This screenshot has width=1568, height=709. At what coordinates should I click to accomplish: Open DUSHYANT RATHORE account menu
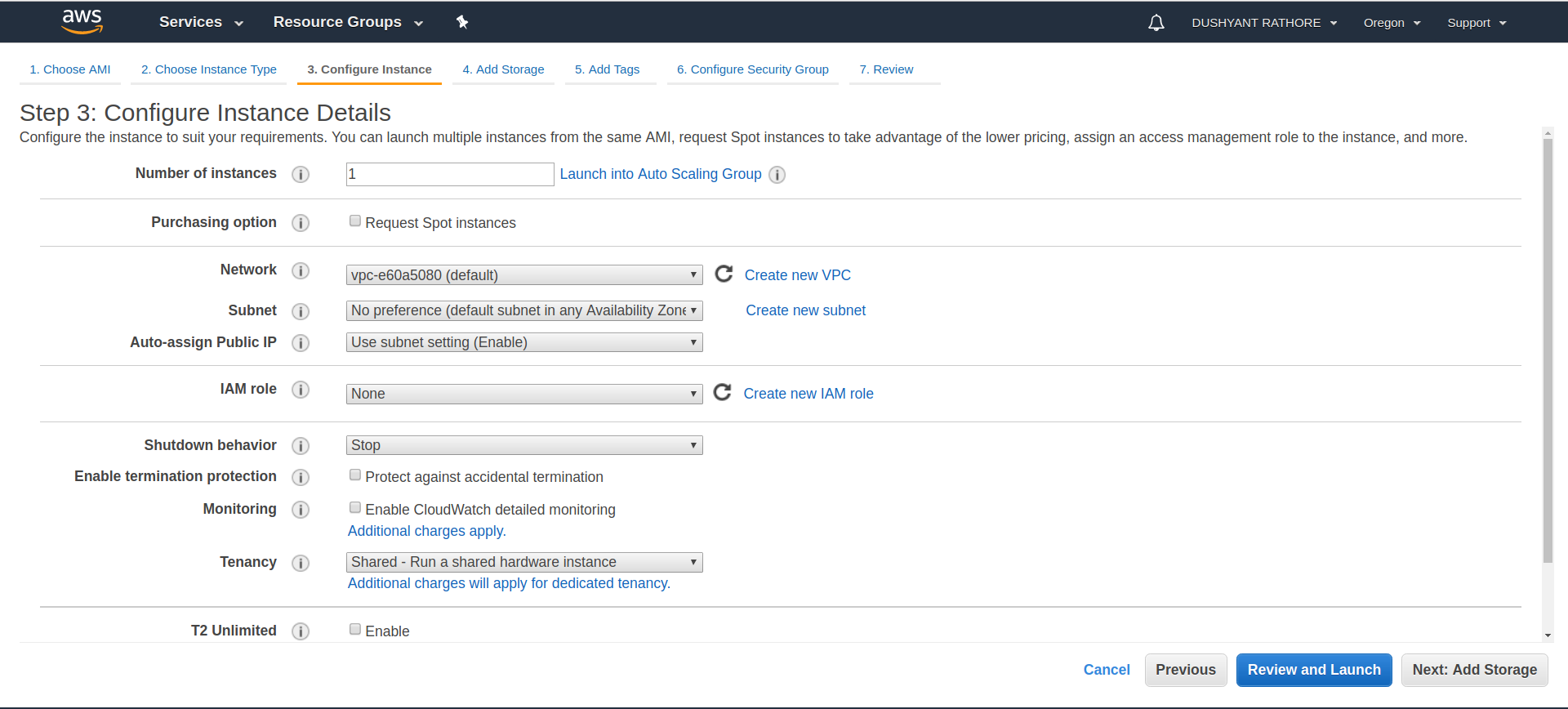click(1264, 23)
